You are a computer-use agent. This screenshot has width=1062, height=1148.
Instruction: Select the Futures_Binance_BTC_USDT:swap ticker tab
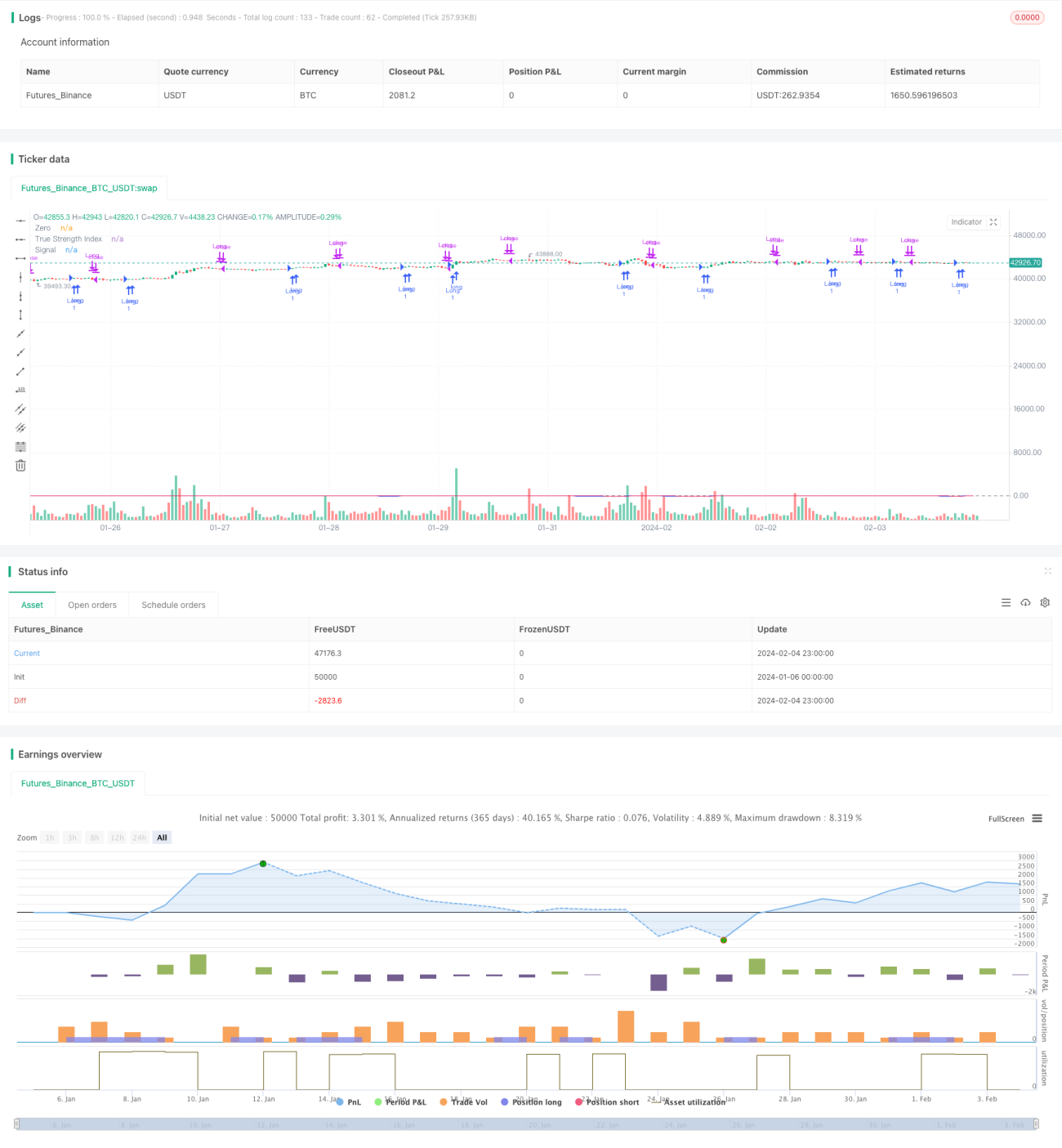point(89,188)
